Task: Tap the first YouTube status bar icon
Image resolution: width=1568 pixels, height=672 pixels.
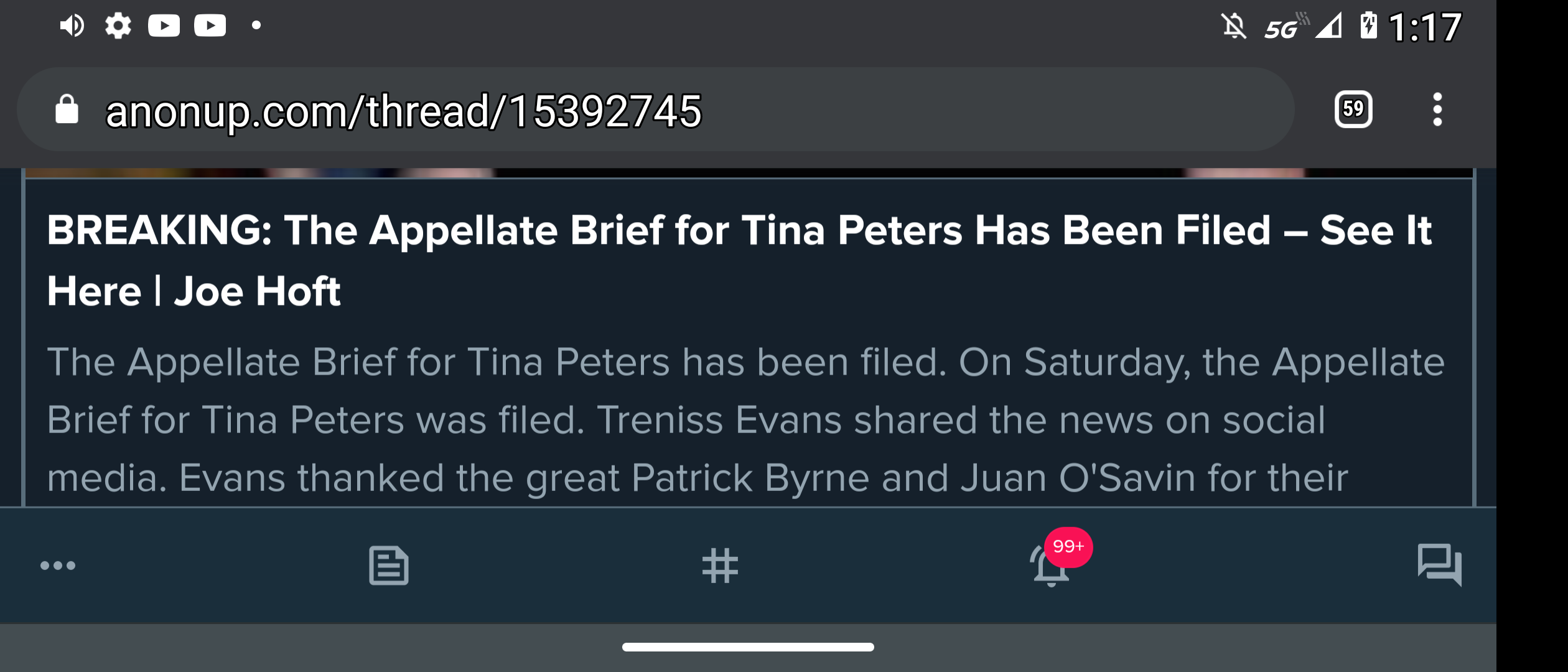Action: (164, 26)
